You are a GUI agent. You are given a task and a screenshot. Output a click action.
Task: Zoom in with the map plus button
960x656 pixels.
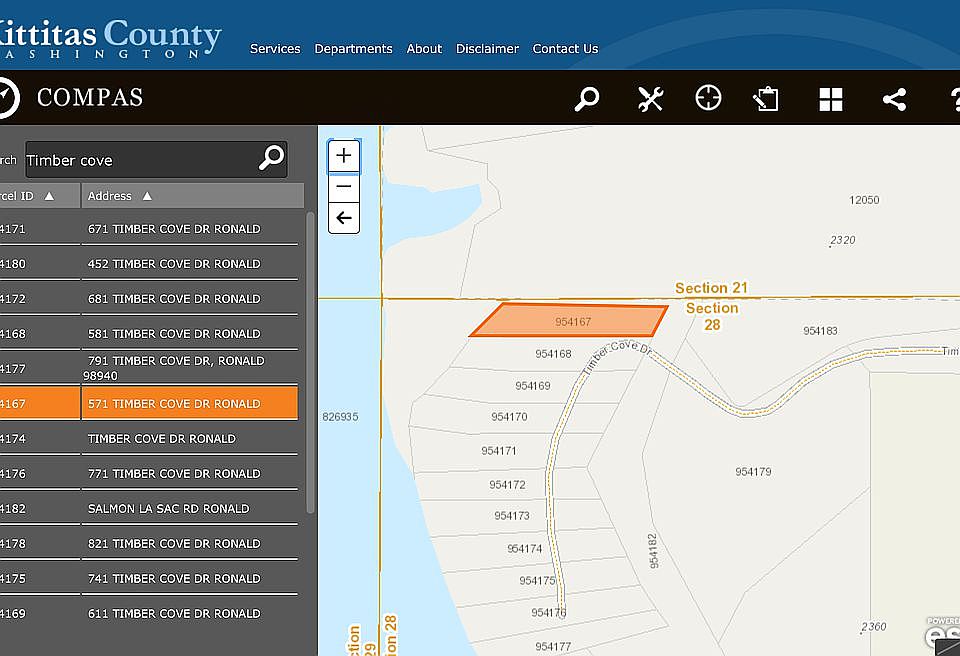click(x=344, y=156)
